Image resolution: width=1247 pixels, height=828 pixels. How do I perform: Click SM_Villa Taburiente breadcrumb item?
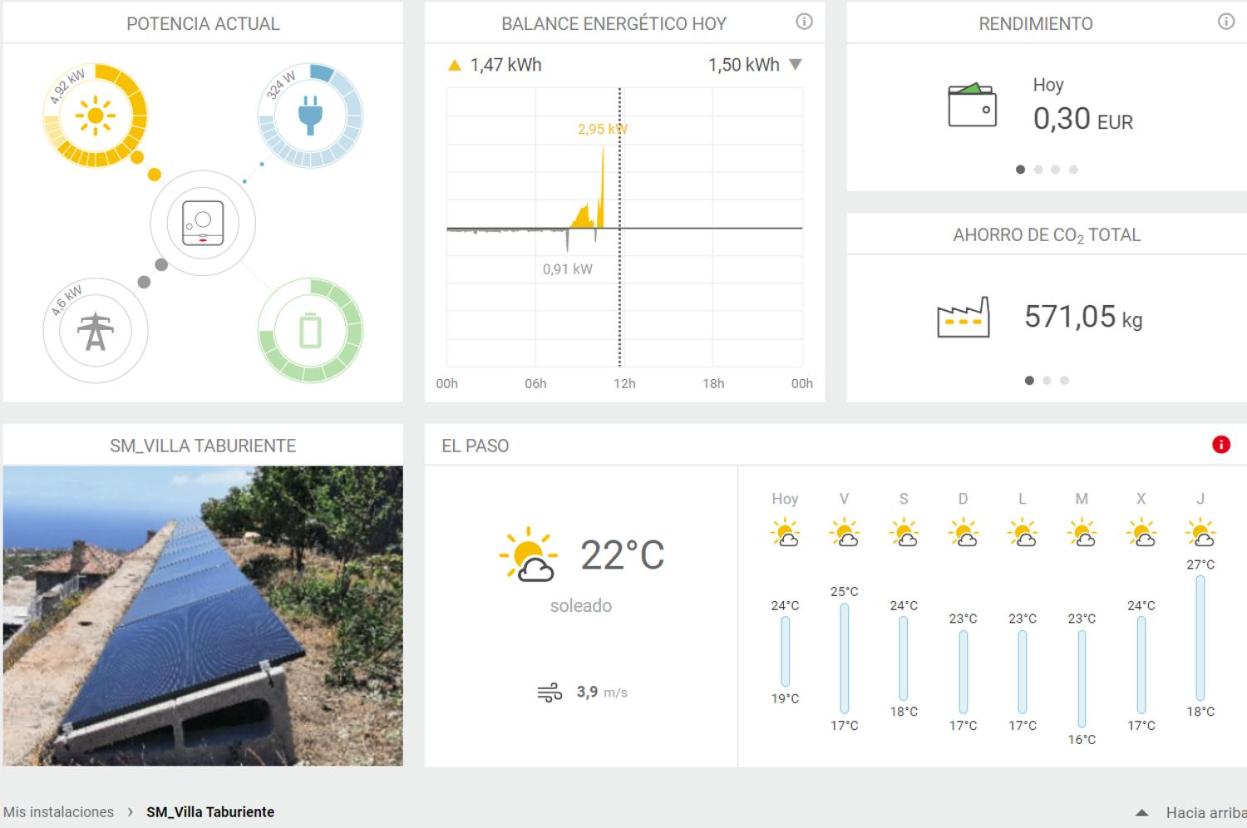tap(210, 812)
